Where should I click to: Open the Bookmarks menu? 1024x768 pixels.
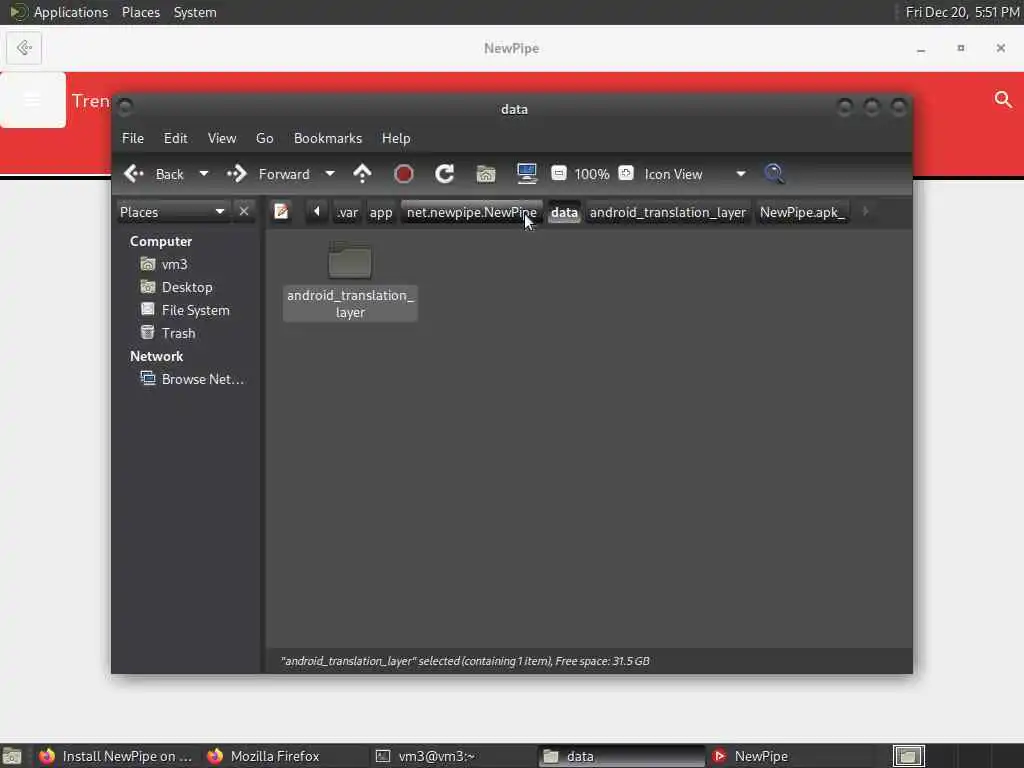pos(328,138)
